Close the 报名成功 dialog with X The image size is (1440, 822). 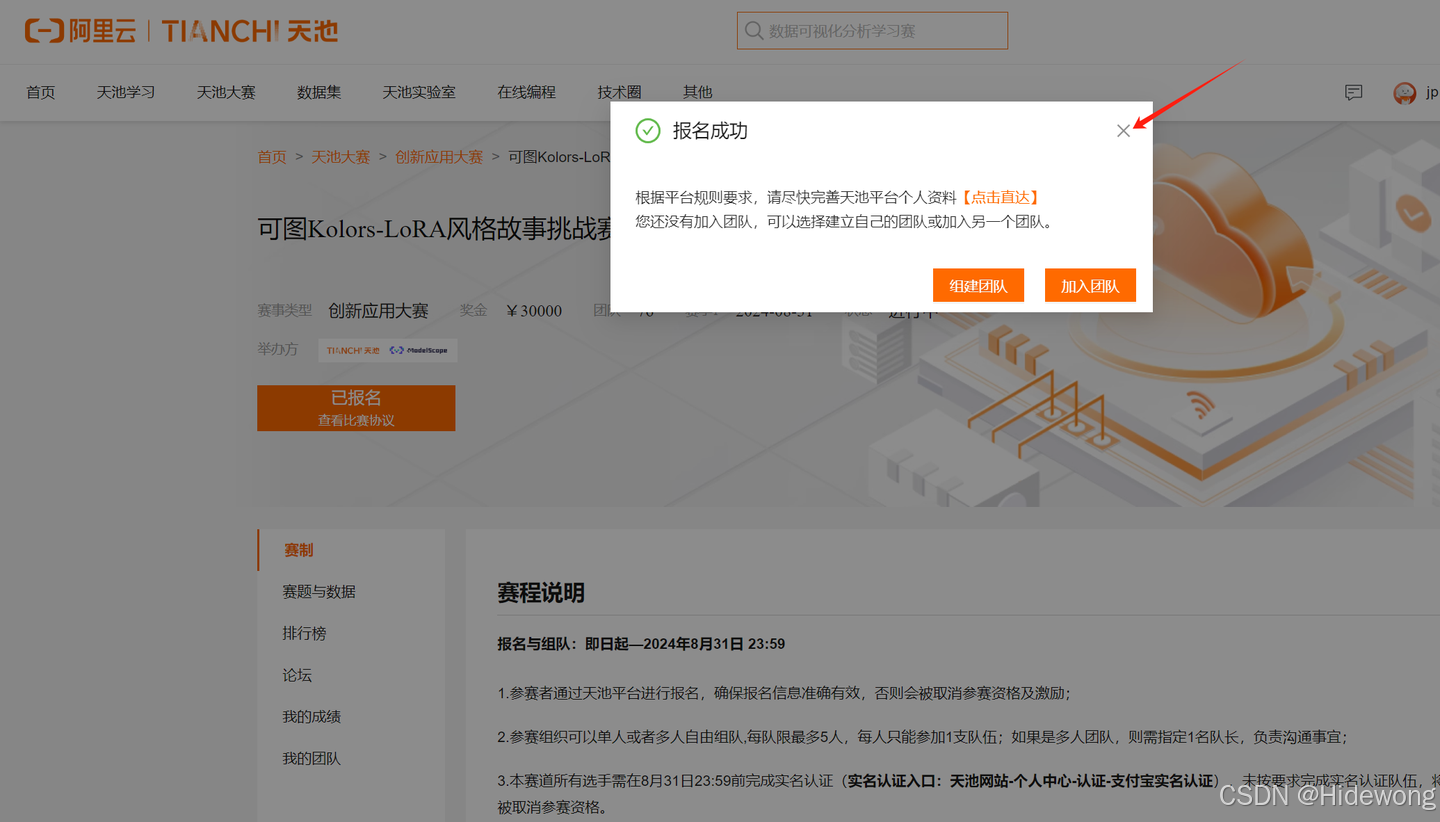(x=1123, y=131)
